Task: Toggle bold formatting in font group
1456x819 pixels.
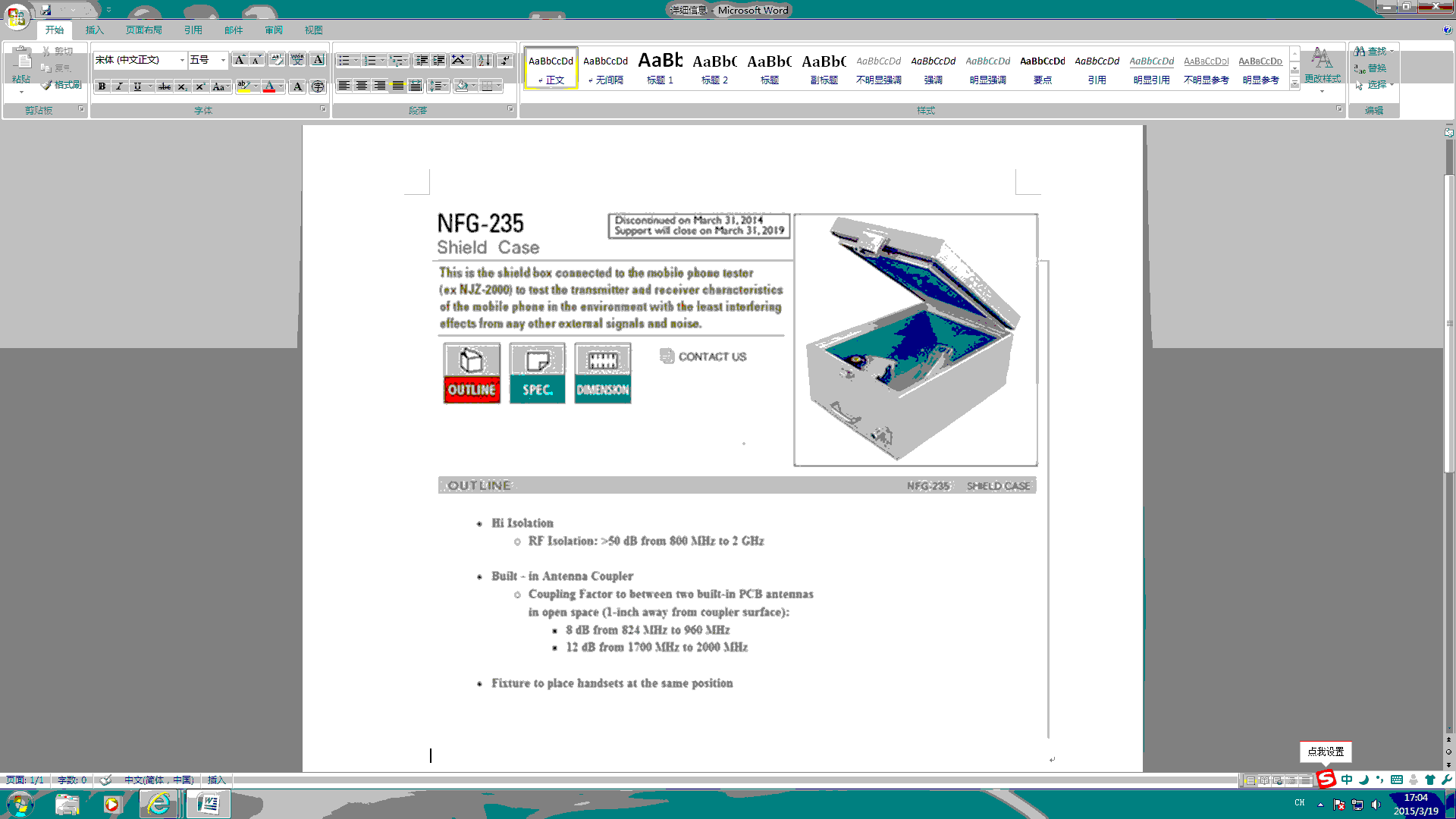Action: tap(102, 86)
